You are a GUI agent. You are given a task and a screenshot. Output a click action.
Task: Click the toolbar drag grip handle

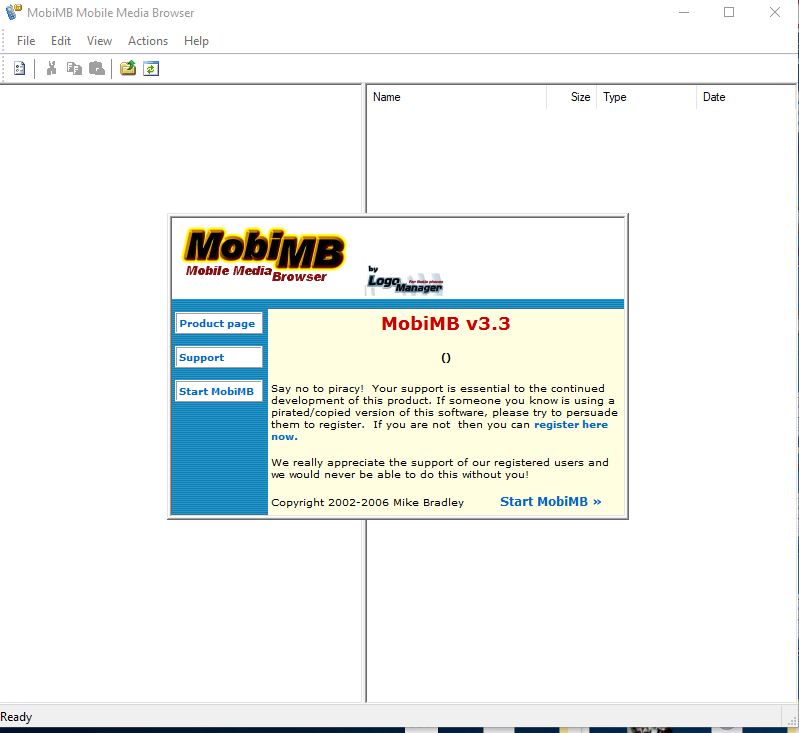pos(3,68)
